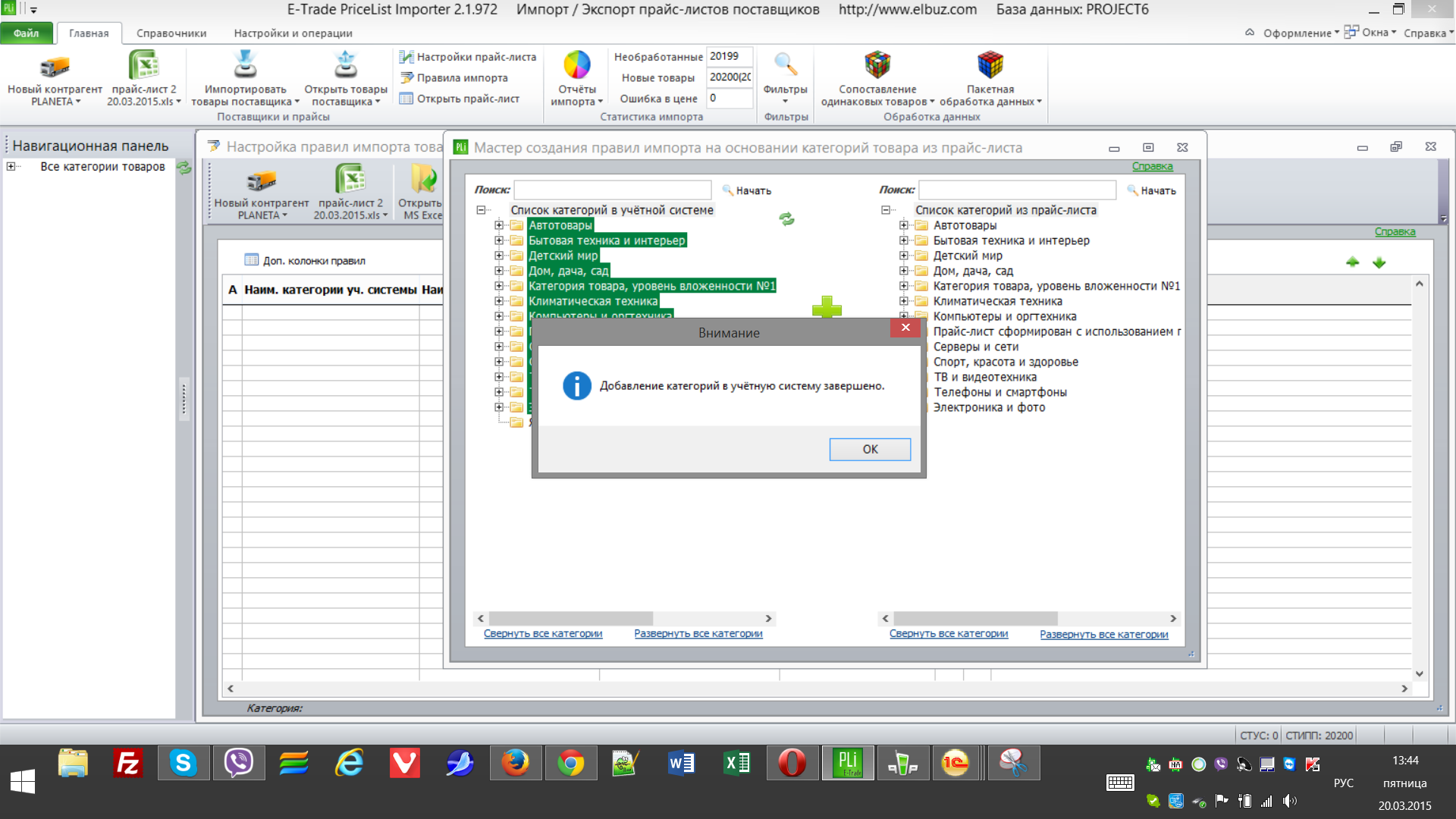This screenshot has height=819, width=1456.
Task: Expand the Все категории товаров tree node
Action: (x=11, y=166)
